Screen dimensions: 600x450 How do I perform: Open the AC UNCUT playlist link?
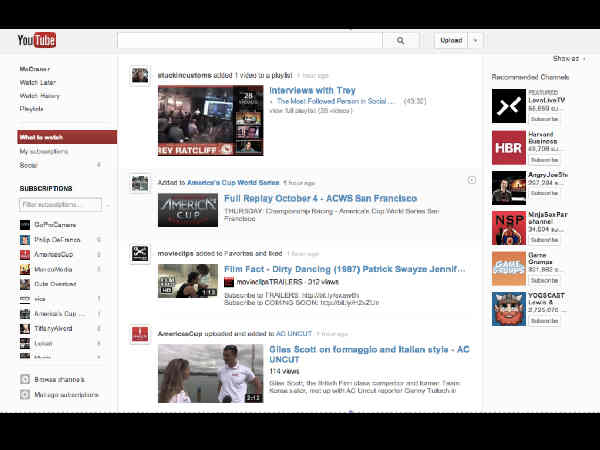[294, 334]
